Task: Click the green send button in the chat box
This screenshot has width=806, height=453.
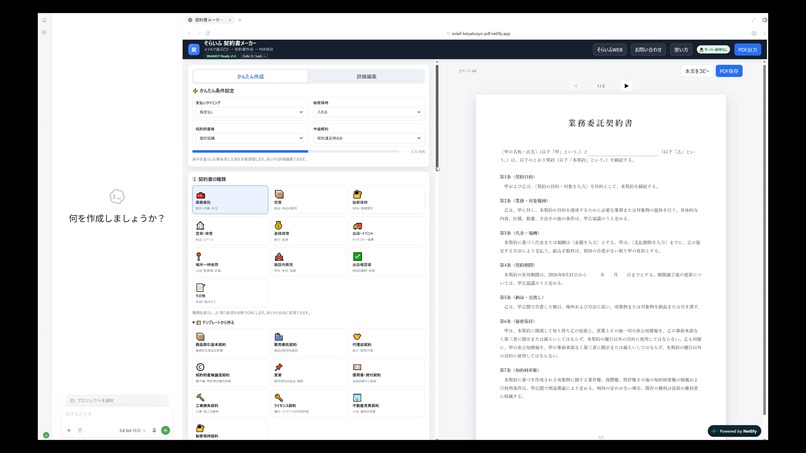Action: tap(166, 430)
